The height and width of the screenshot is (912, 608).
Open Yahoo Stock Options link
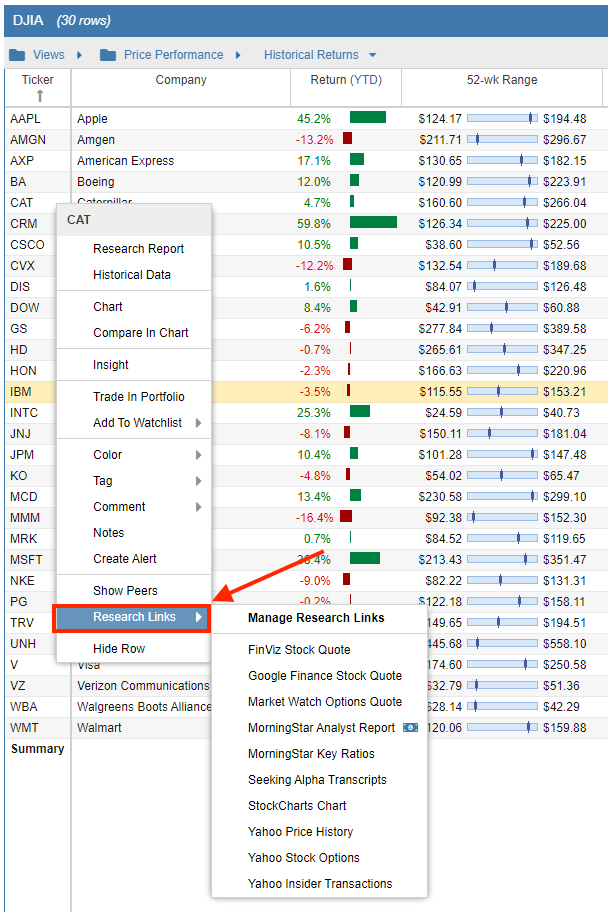(x=304, y=858)
